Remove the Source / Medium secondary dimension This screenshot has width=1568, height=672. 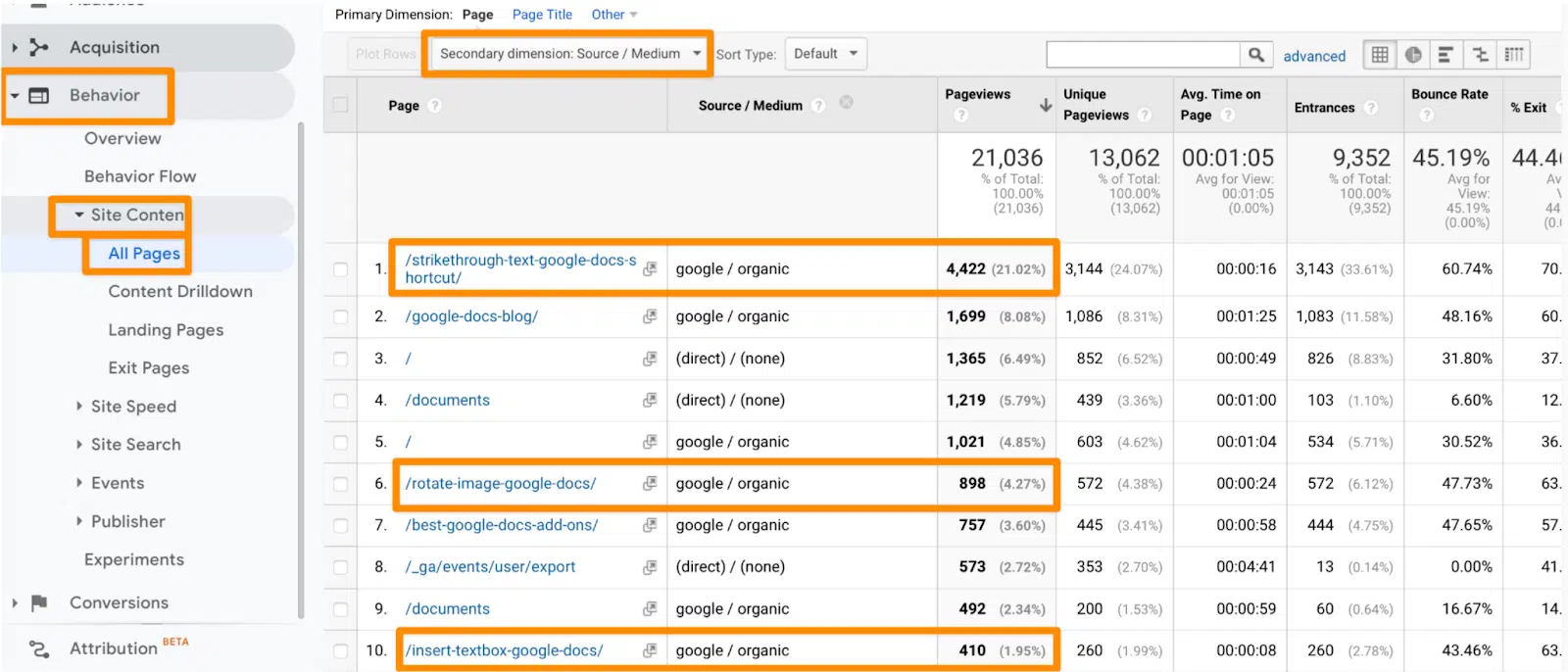pos(846,102)
